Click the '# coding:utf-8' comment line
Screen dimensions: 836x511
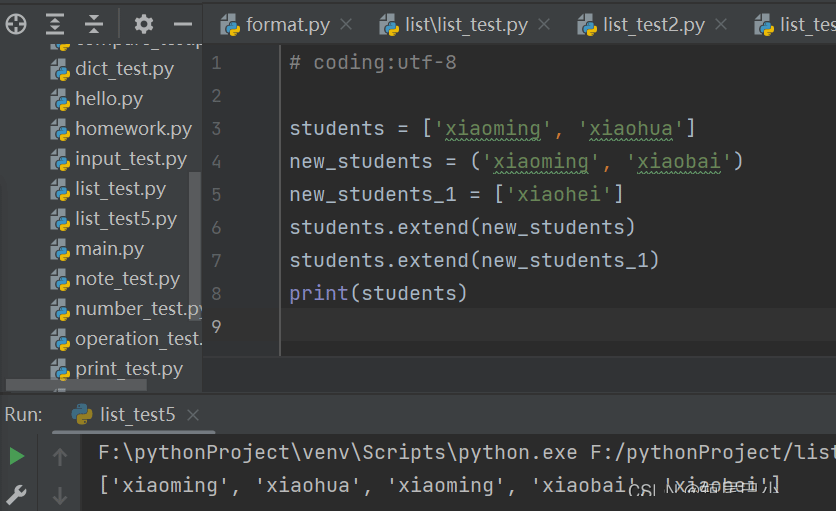coord(373,63)
